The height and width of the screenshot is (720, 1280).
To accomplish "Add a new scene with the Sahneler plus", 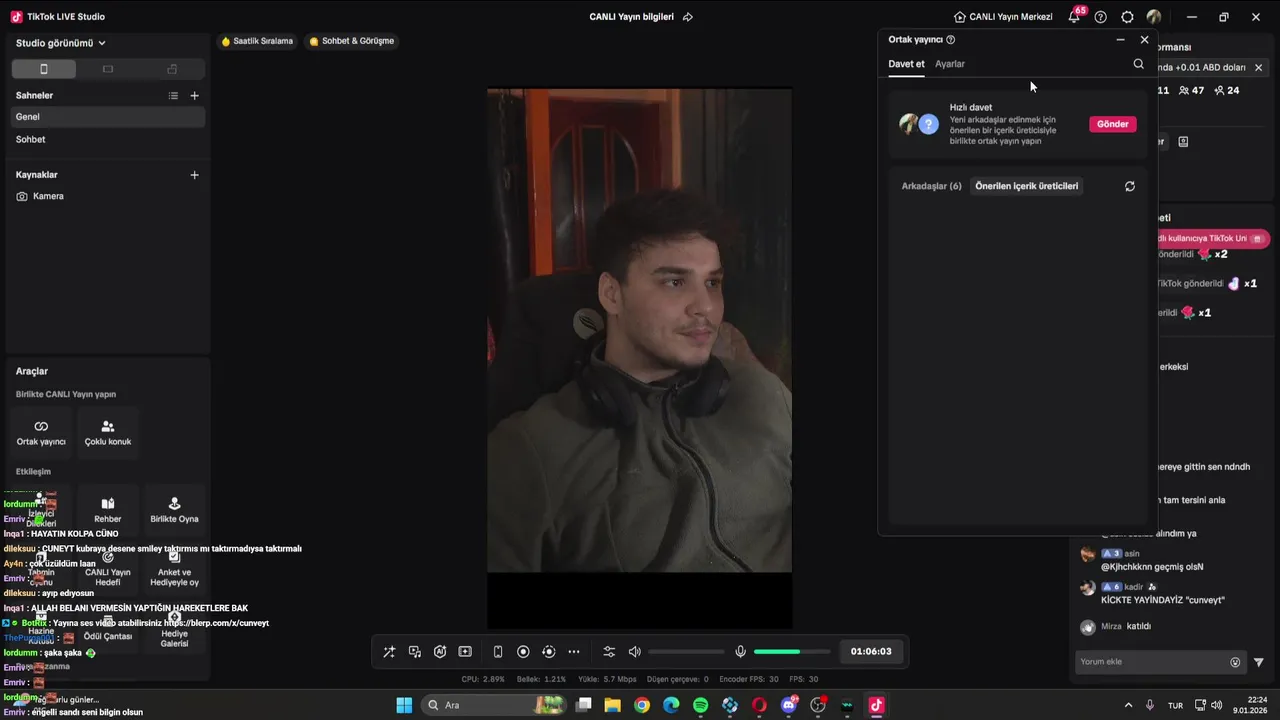I will 194,95.
